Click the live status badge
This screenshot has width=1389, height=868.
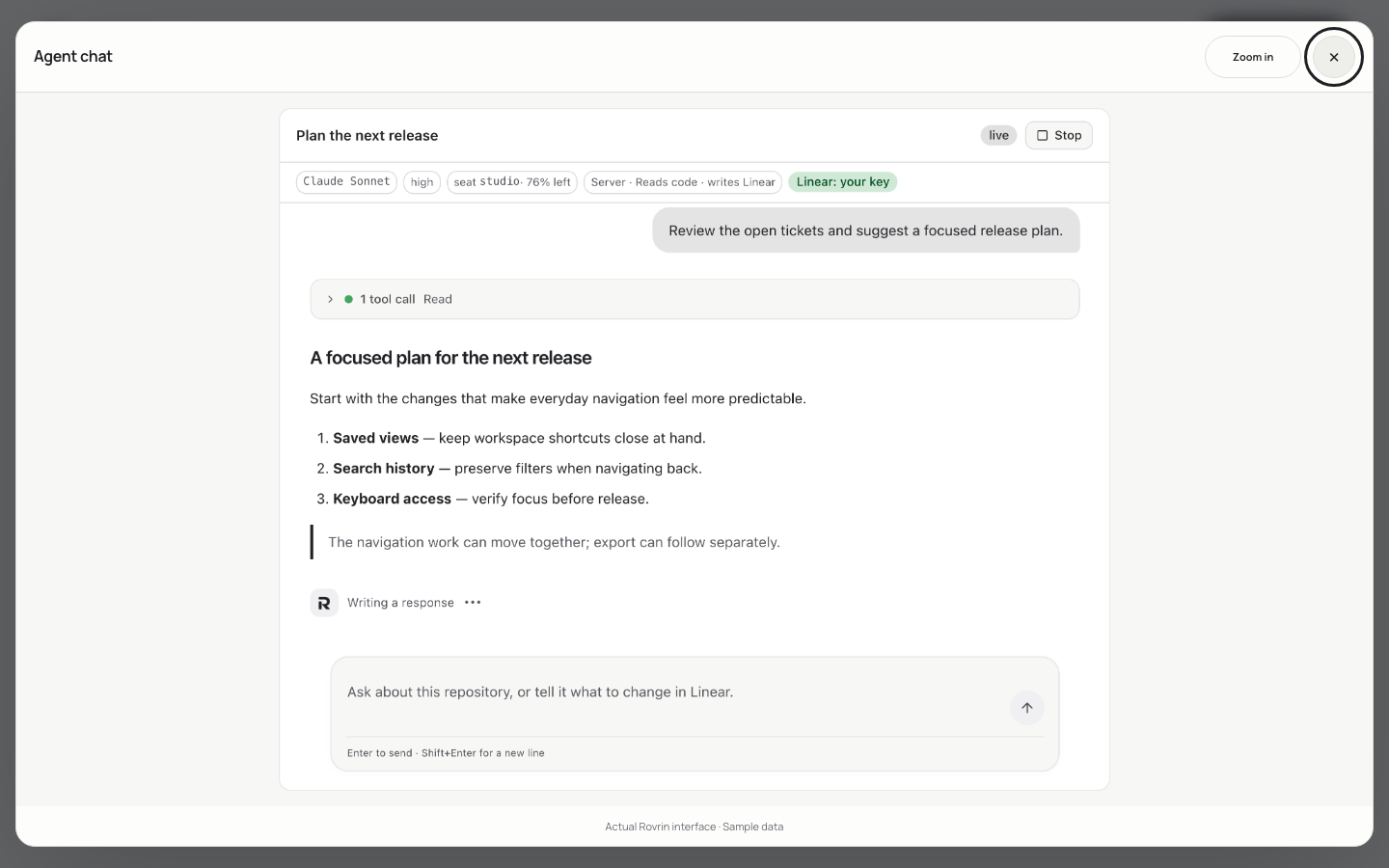coord(998,135)
